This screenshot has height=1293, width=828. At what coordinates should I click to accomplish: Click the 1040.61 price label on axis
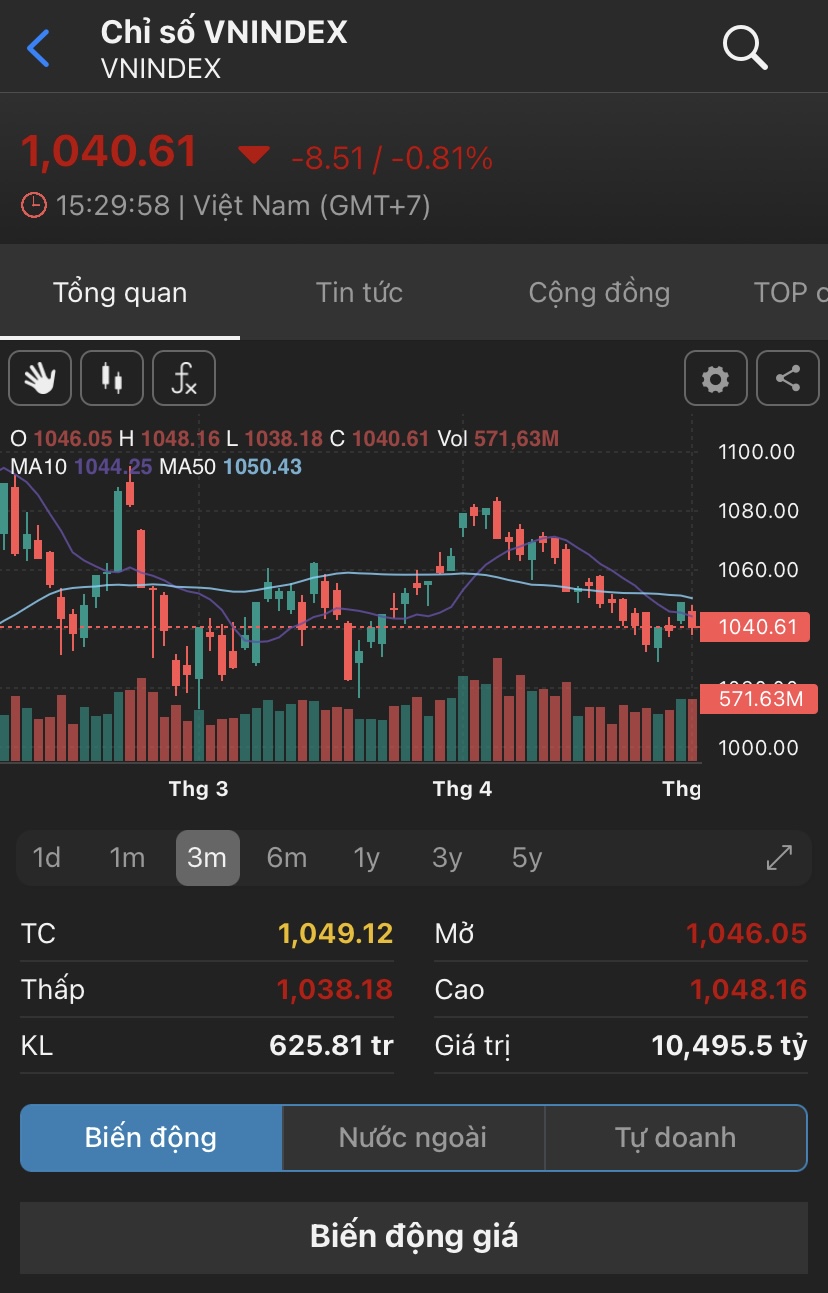[x=758, y=627]
